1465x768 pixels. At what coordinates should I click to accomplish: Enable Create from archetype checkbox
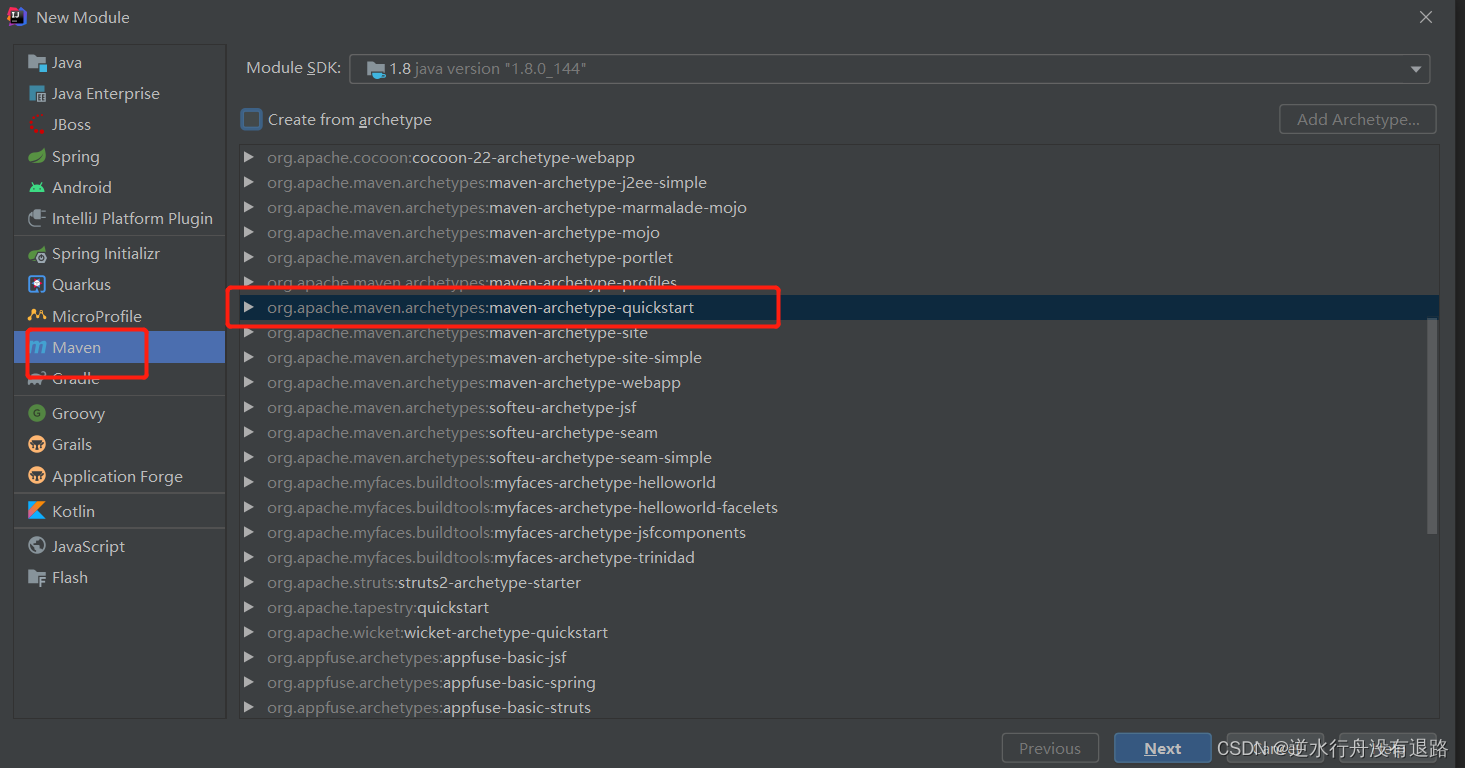pyautogui.click(x=252, y=119)
